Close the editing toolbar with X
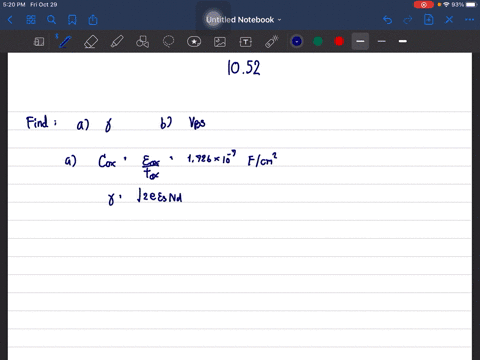The image size is (480, 360). [x=449, y=20]
